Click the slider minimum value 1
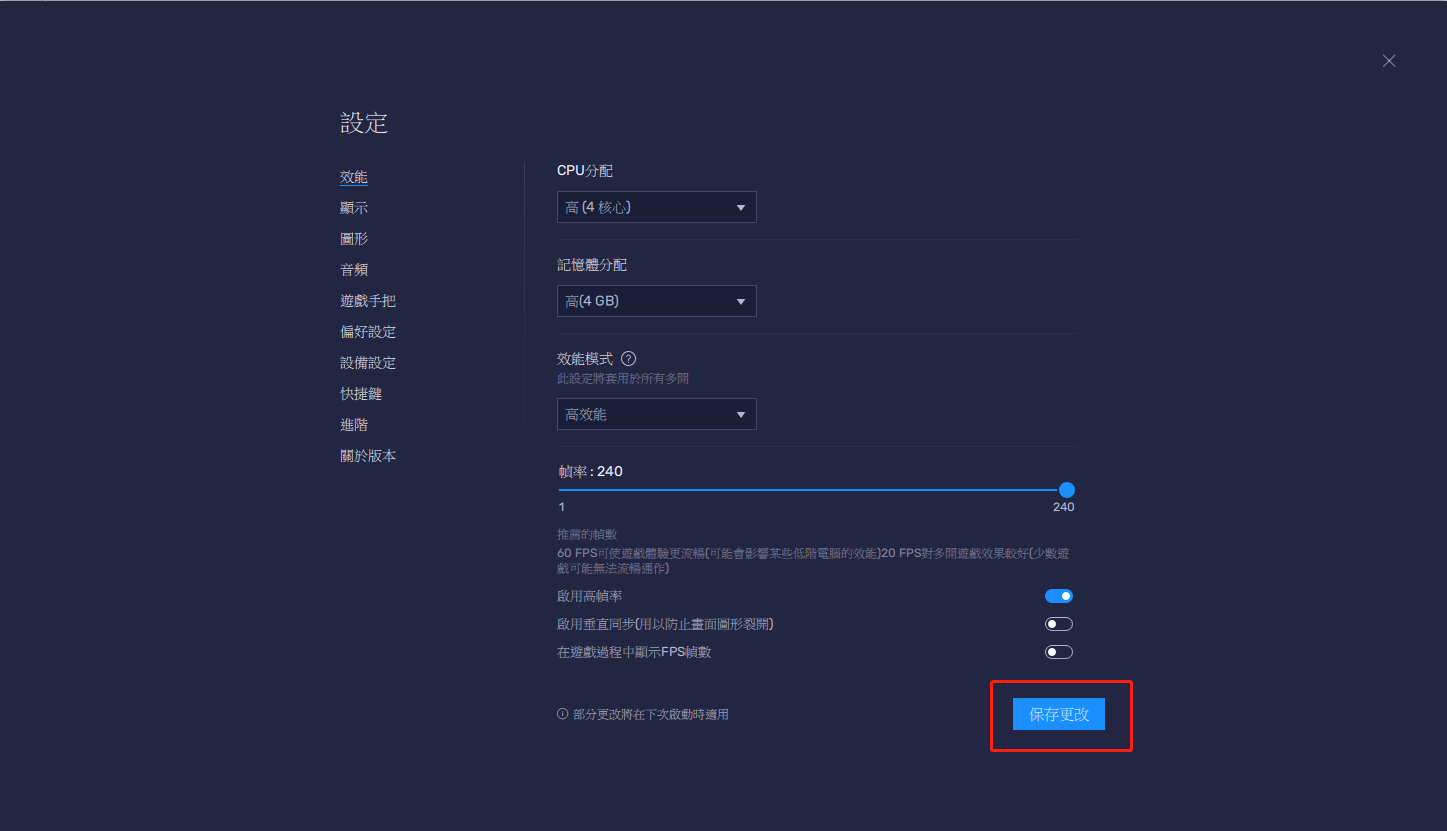This screenshot has height=831, width=1447. click(x=562, y=507)
